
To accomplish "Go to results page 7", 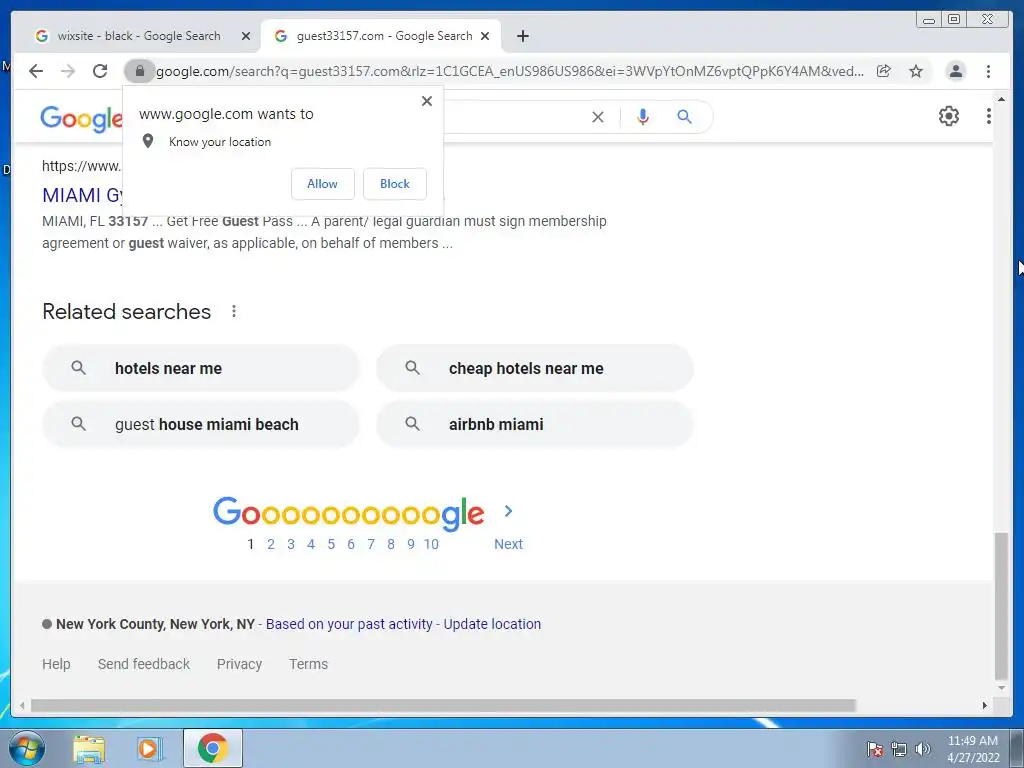I will point(371,544).
